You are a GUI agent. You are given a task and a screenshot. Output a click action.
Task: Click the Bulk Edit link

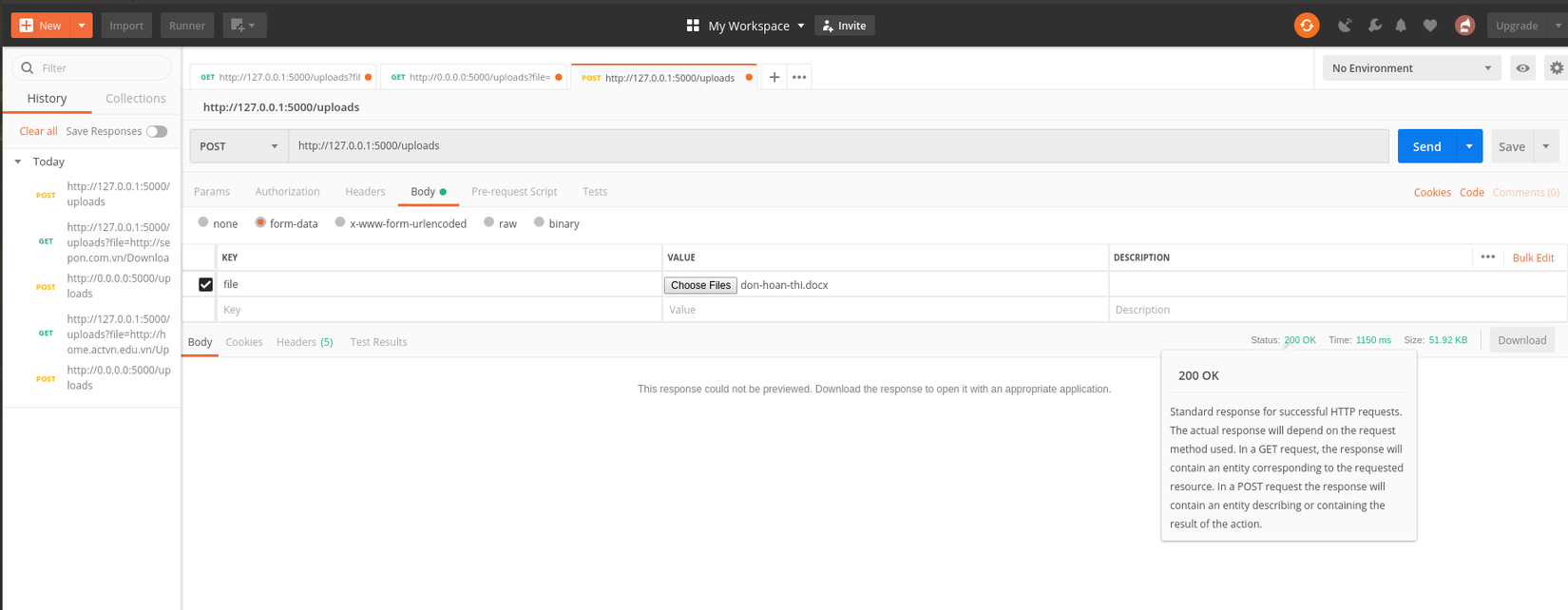click(1533, 257)
